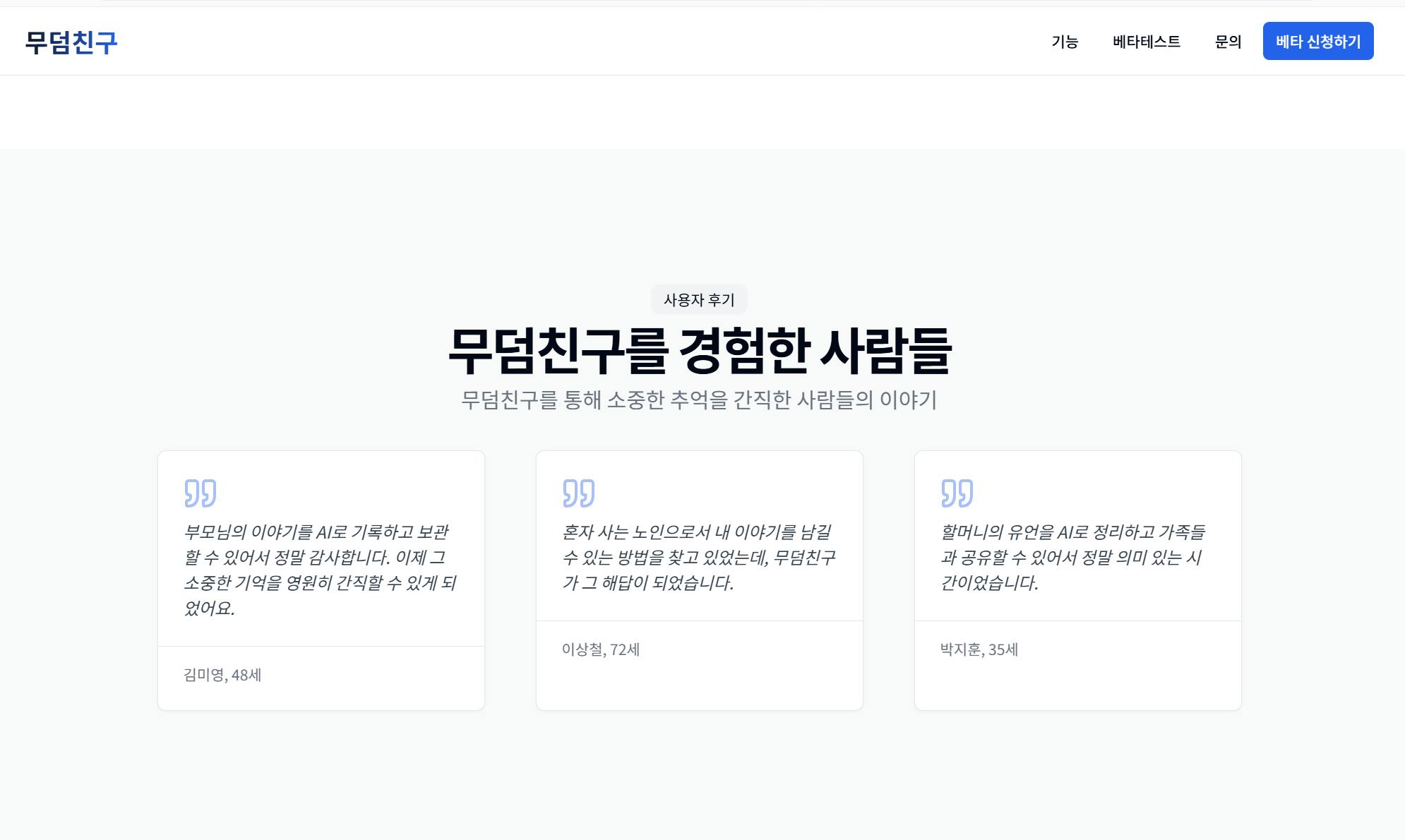1405x840 pixels.
Task: Click the 무덤친구 logo
Action: [72, 41]
